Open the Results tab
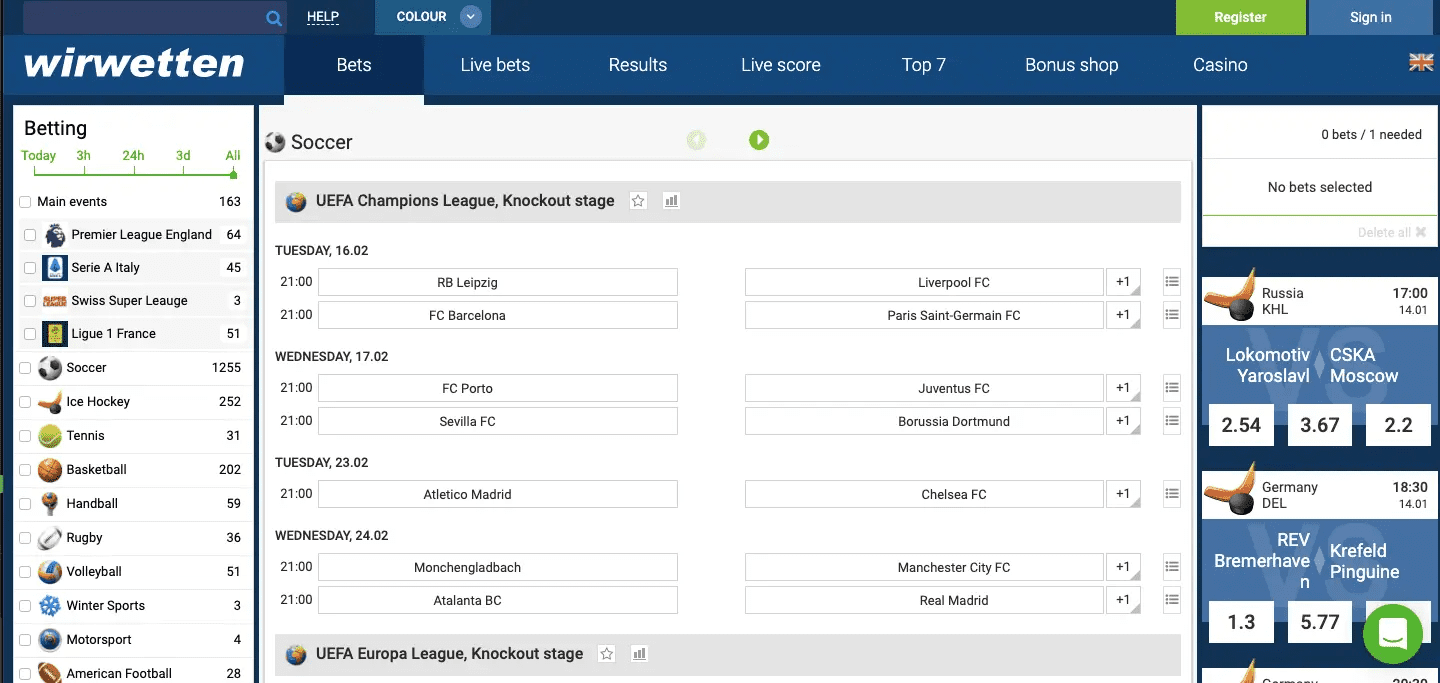Image resolution: width=1440 pixels, height=683 pixels. pos(638,65)
